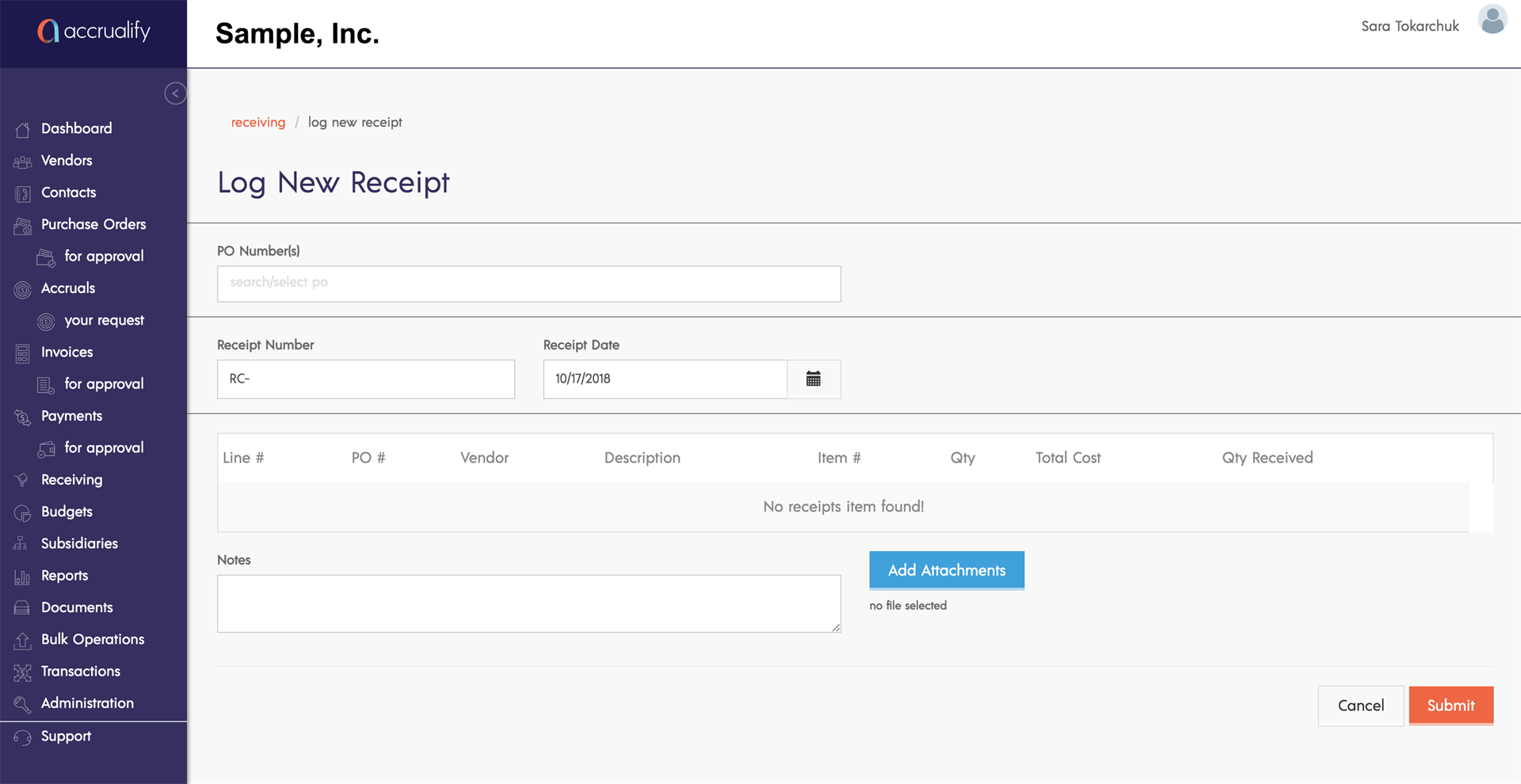Viewport: 1521px width, 784px height.
Task: Open Support menu item
Action: point(67,736)
